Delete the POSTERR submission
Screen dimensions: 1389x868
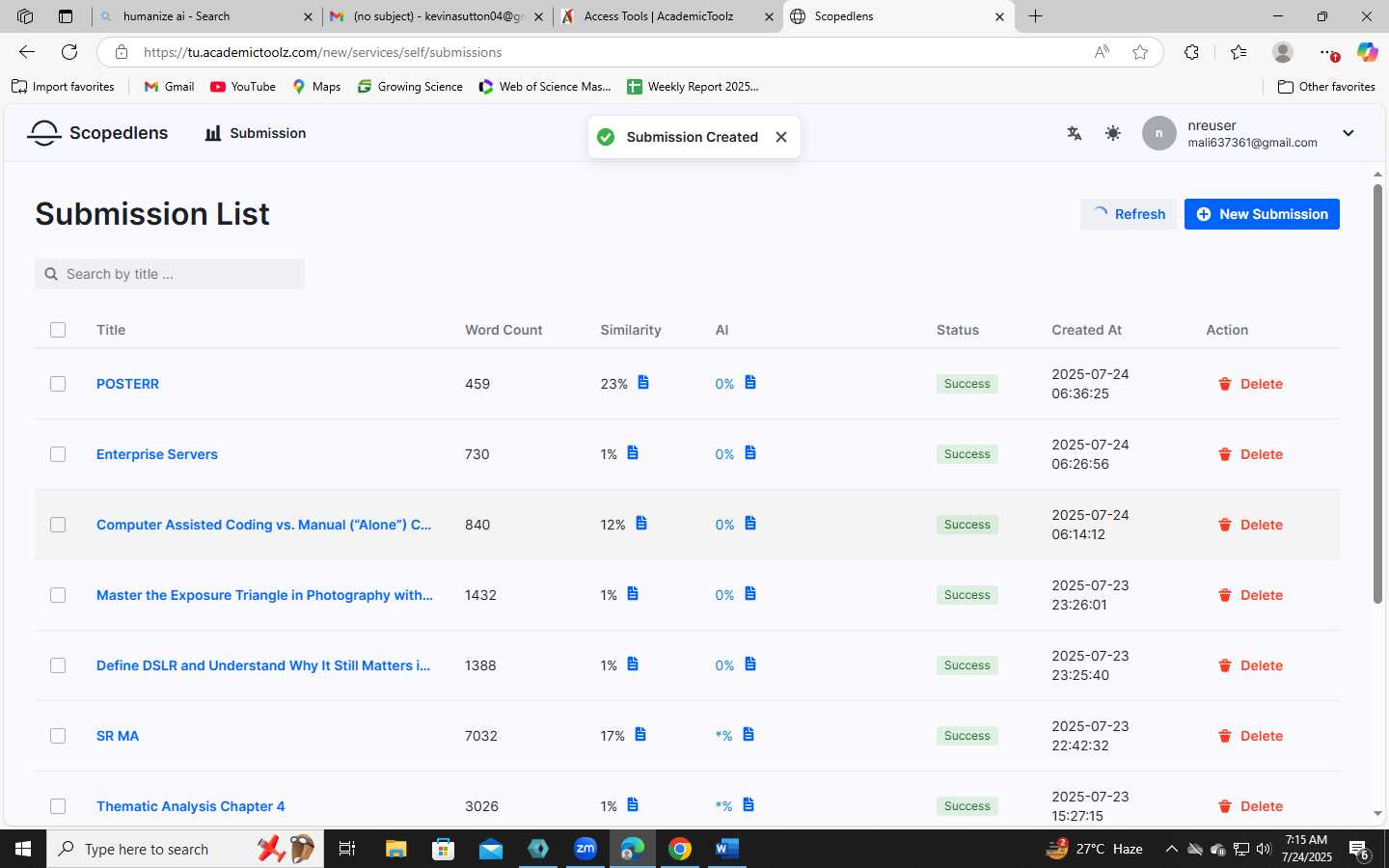point(1250,384)
